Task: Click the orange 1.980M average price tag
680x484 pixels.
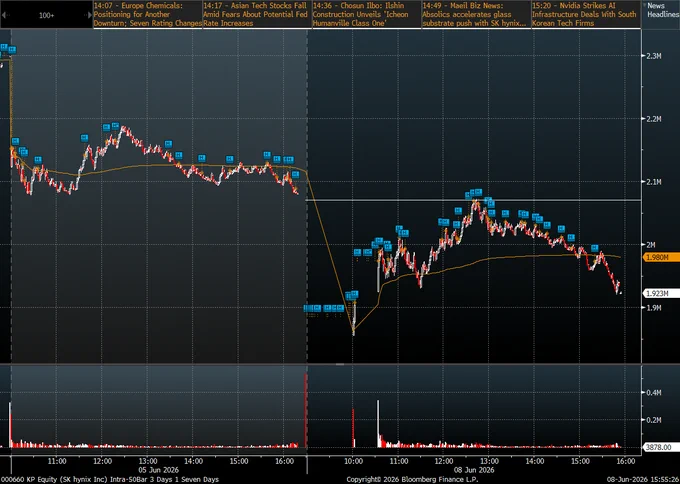Action: point(662,258)
